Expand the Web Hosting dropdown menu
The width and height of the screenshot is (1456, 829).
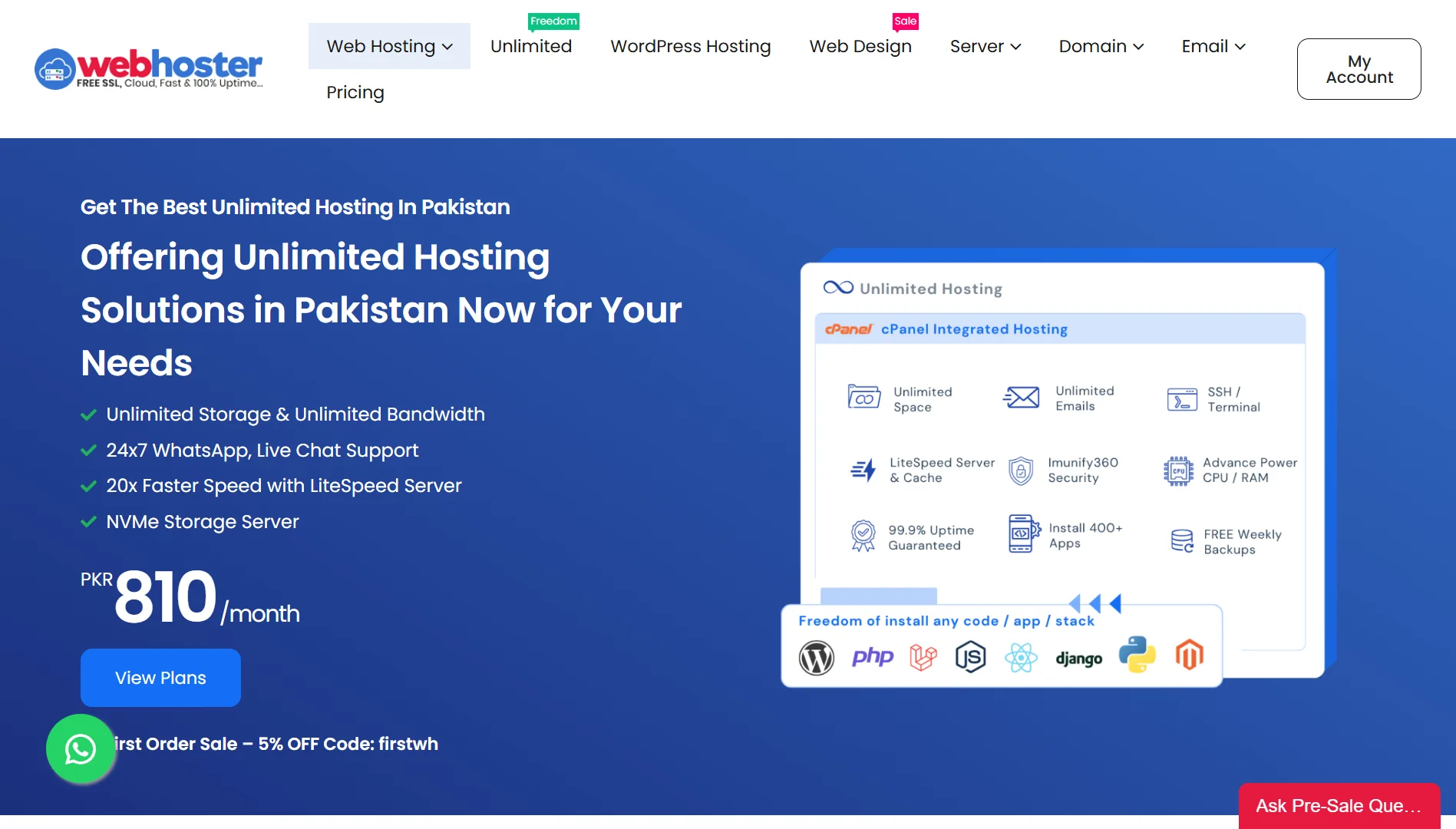pos(389,46)
